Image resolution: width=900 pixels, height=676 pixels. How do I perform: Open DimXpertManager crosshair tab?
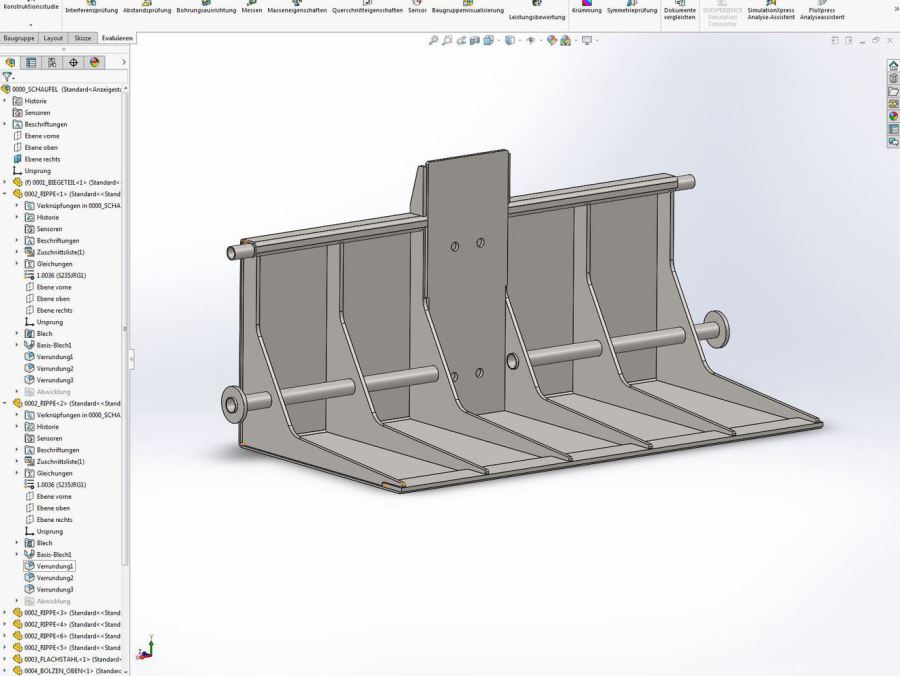73,63
